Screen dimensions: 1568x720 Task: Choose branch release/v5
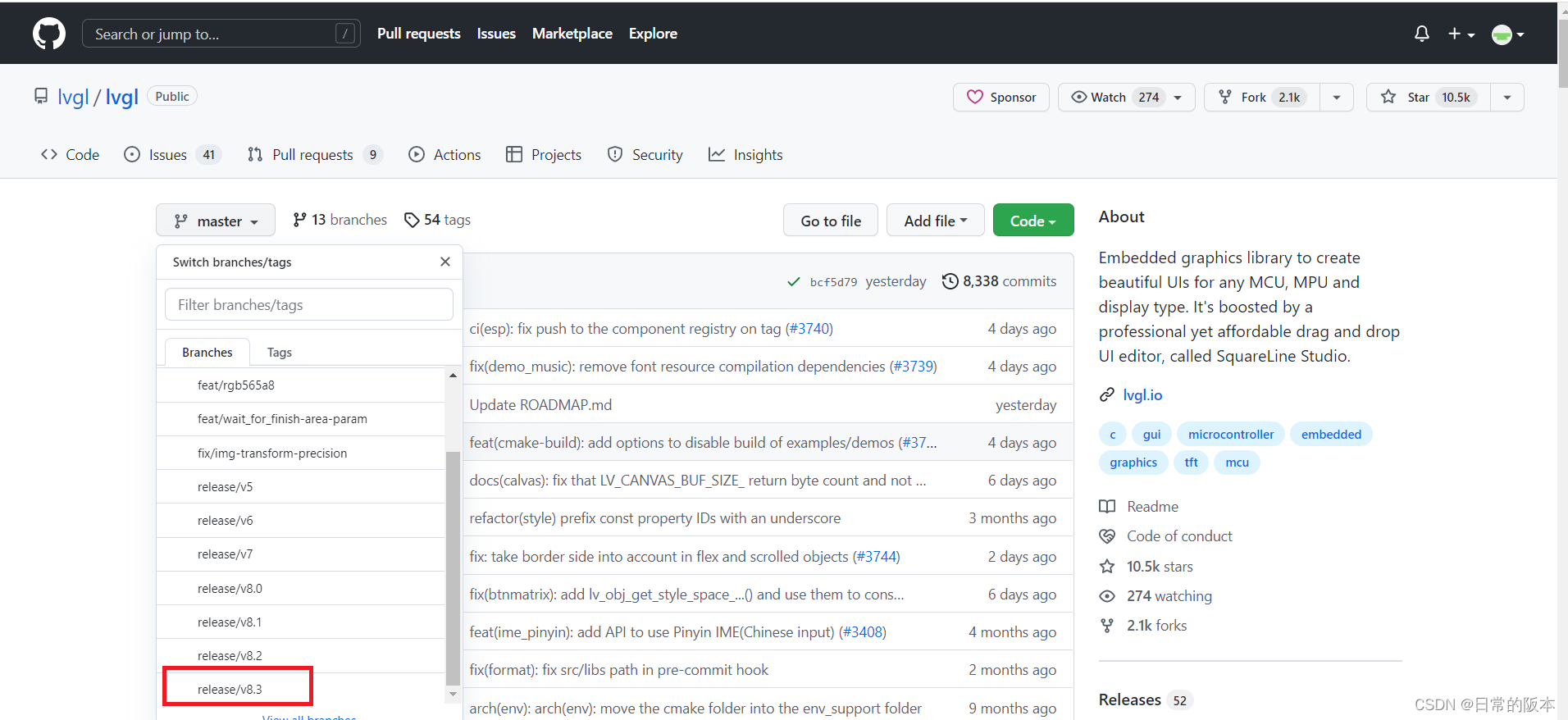(x=301, y=486)
